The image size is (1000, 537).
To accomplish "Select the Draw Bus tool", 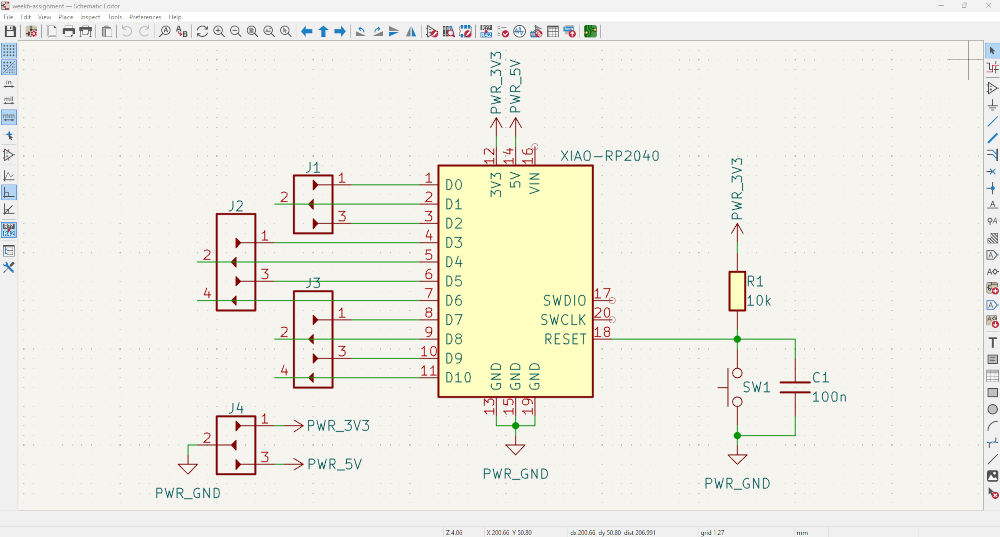I will tap(992, 138).
